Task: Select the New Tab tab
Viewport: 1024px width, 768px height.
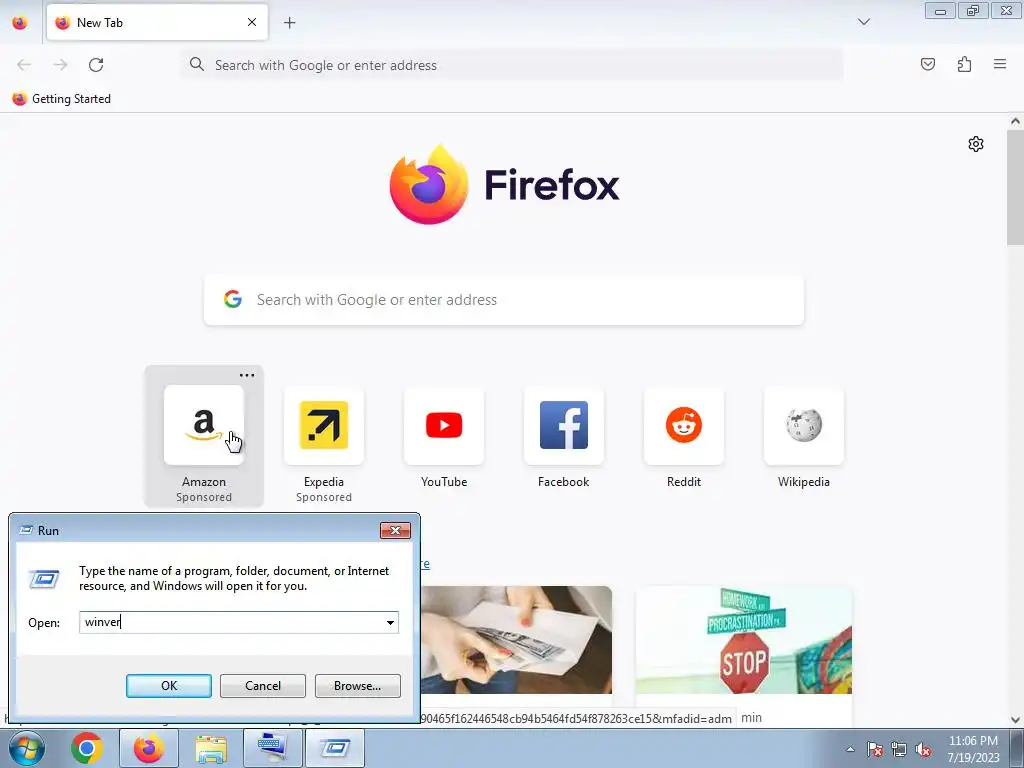Action: pyautogui.click(x=157, y=22)
